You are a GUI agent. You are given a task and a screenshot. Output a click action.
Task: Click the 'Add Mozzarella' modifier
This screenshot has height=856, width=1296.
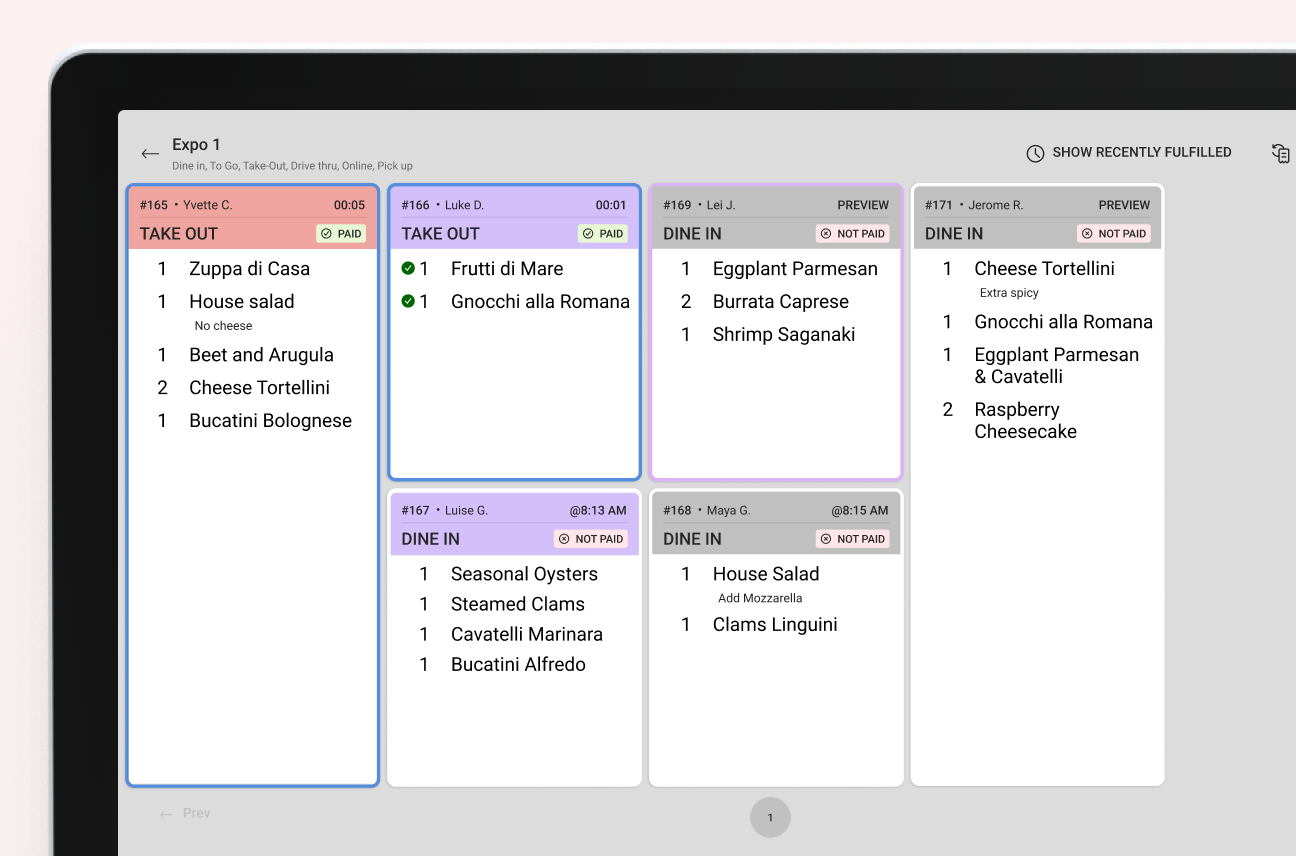pyautogui.click(x=760, y=598)
